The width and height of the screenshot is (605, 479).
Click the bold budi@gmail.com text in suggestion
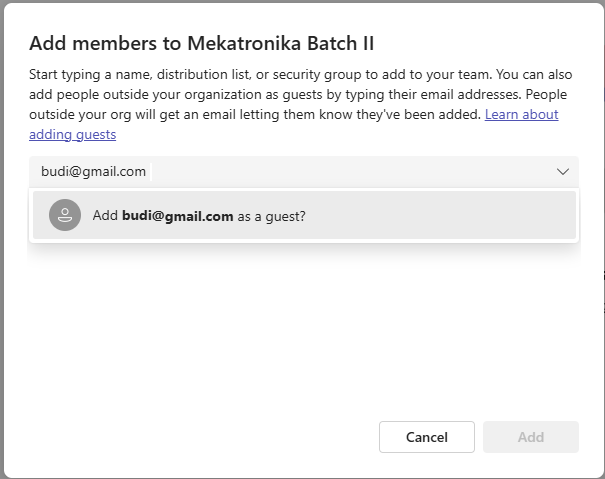(x=178, y=215)
